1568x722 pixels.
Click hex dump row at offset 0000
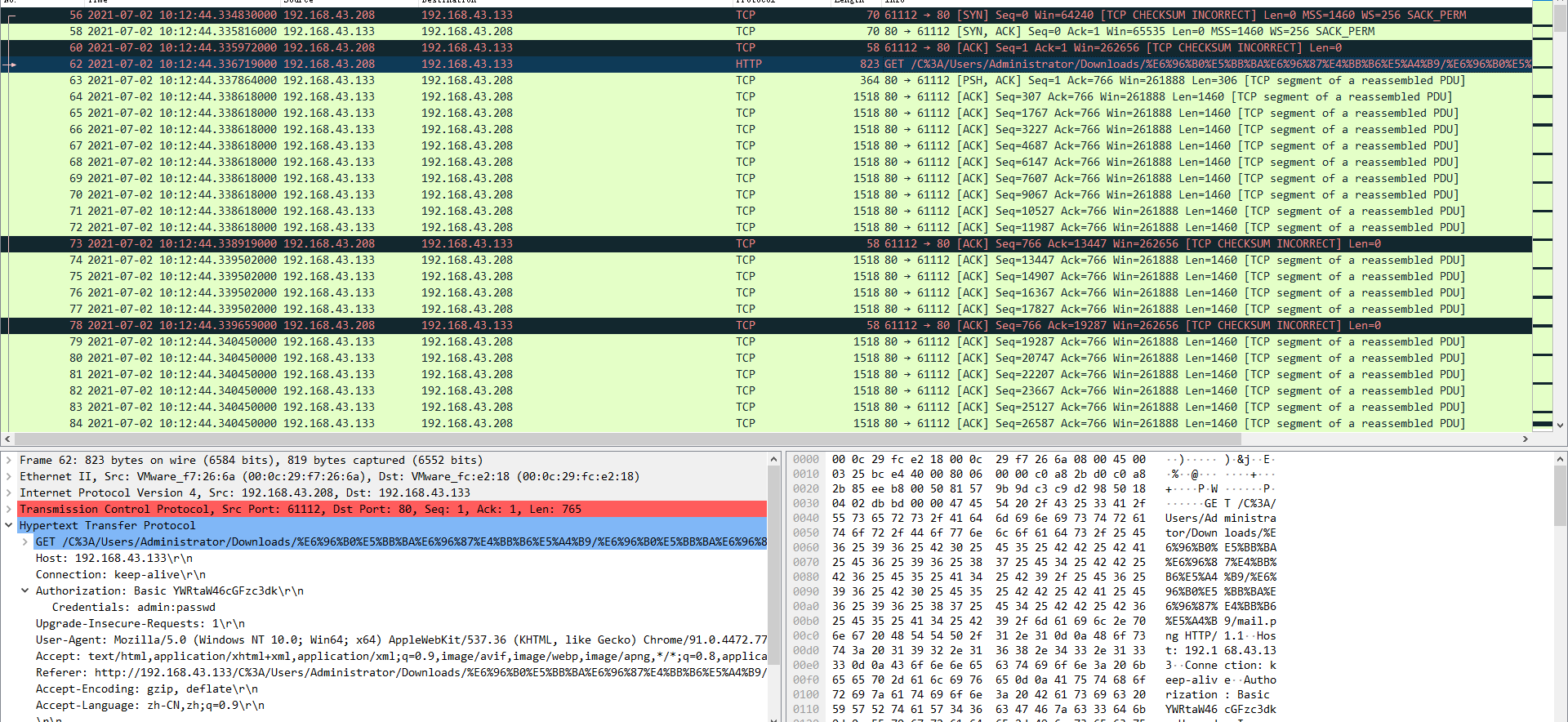click(1033, 460)
